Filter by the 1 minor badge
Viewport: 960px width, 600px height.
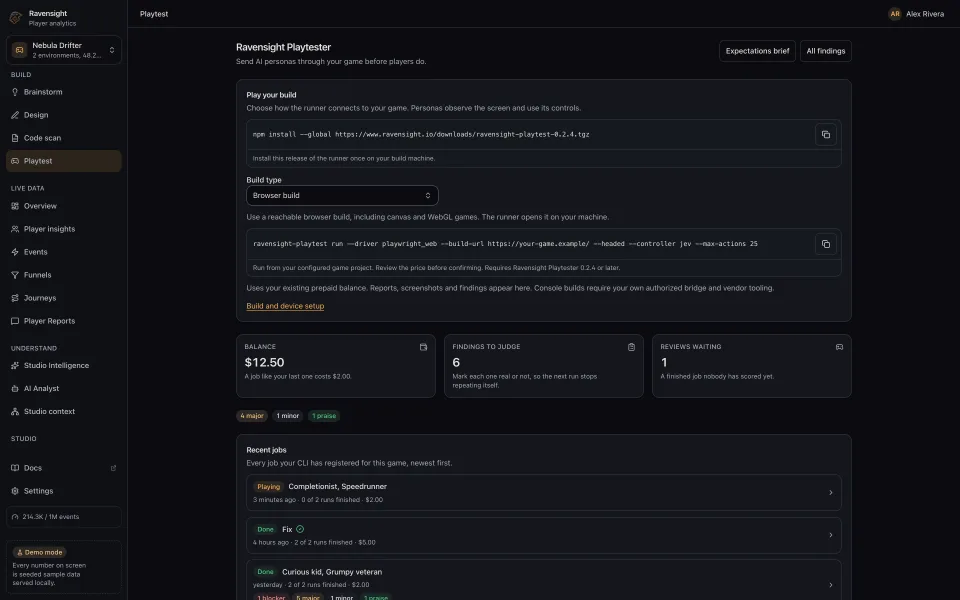287,416
